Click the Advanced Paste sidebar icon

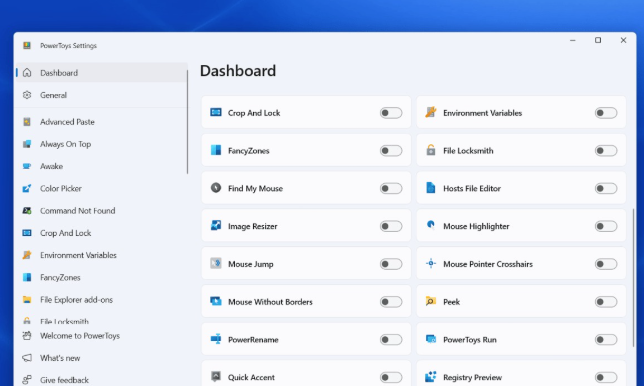27,122
